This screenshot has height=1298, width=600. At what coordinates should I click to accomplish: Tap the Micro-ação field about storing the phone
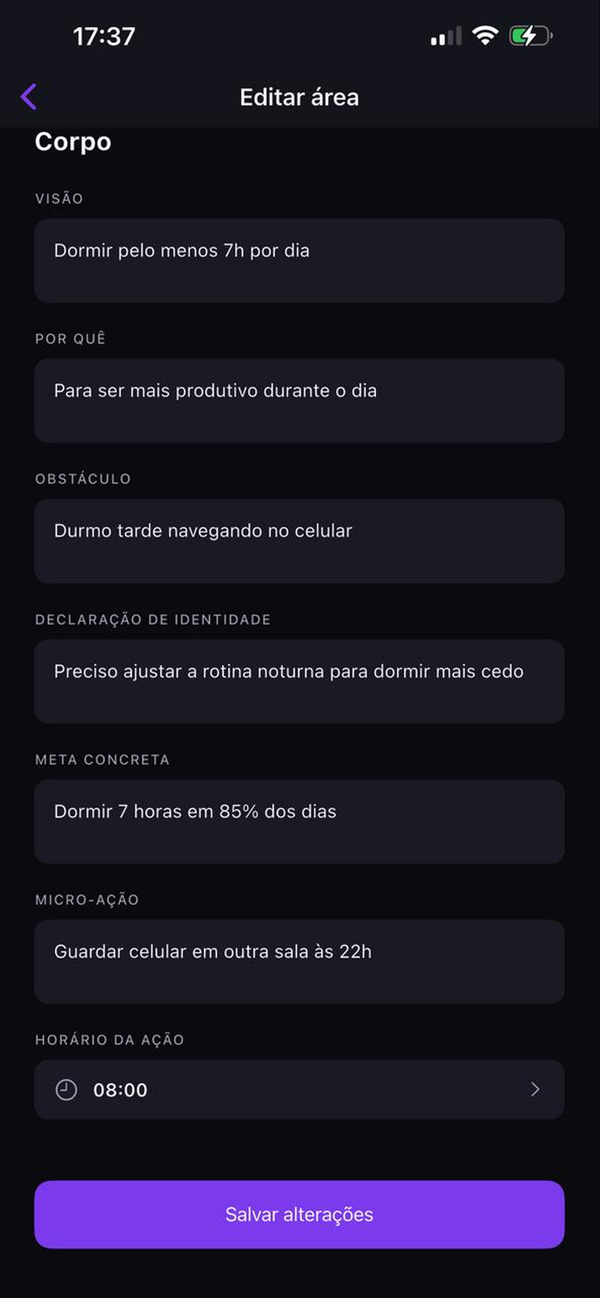coord(300,961)
